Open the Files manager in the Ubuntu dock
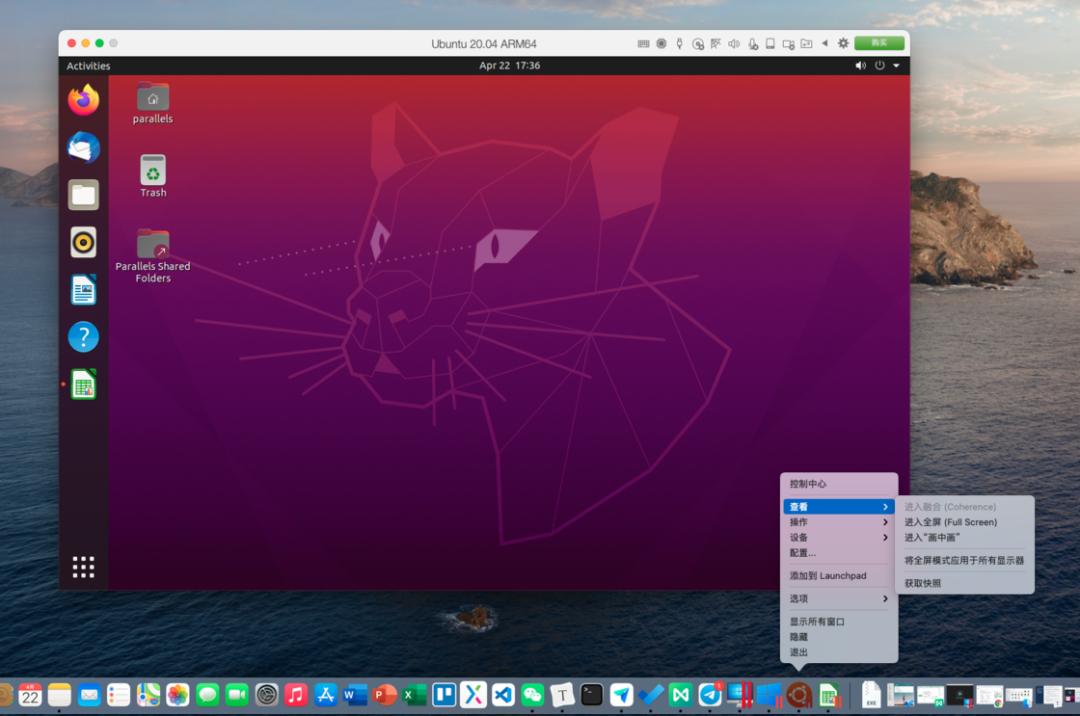This screenshot has width=1080, height=716. click(x=83, y=194)
